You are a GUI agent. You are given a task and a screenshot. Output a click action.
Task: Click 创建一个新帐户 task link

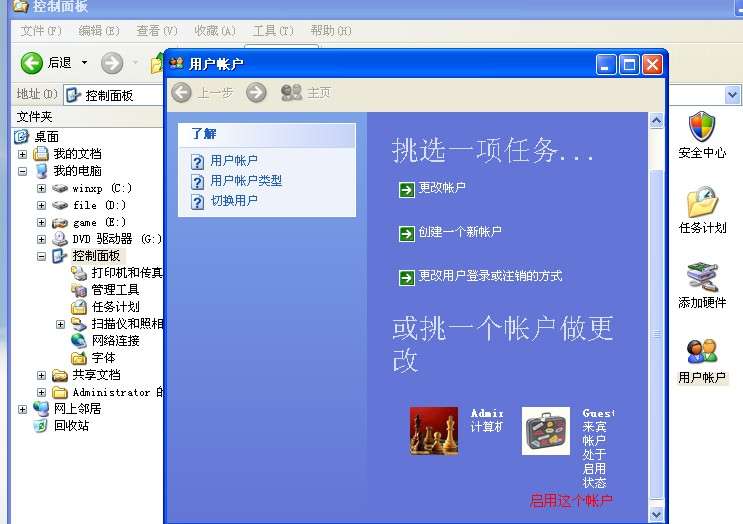tap(460, 232)
